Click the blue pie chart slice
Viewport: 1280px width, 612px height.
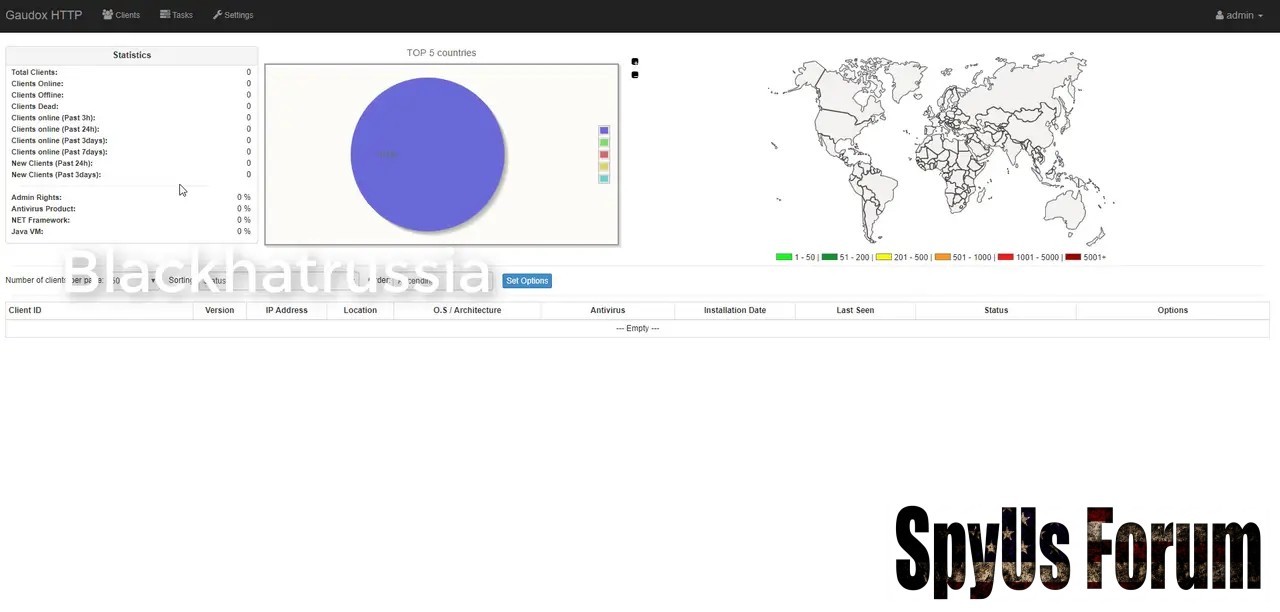coord(428,155)
